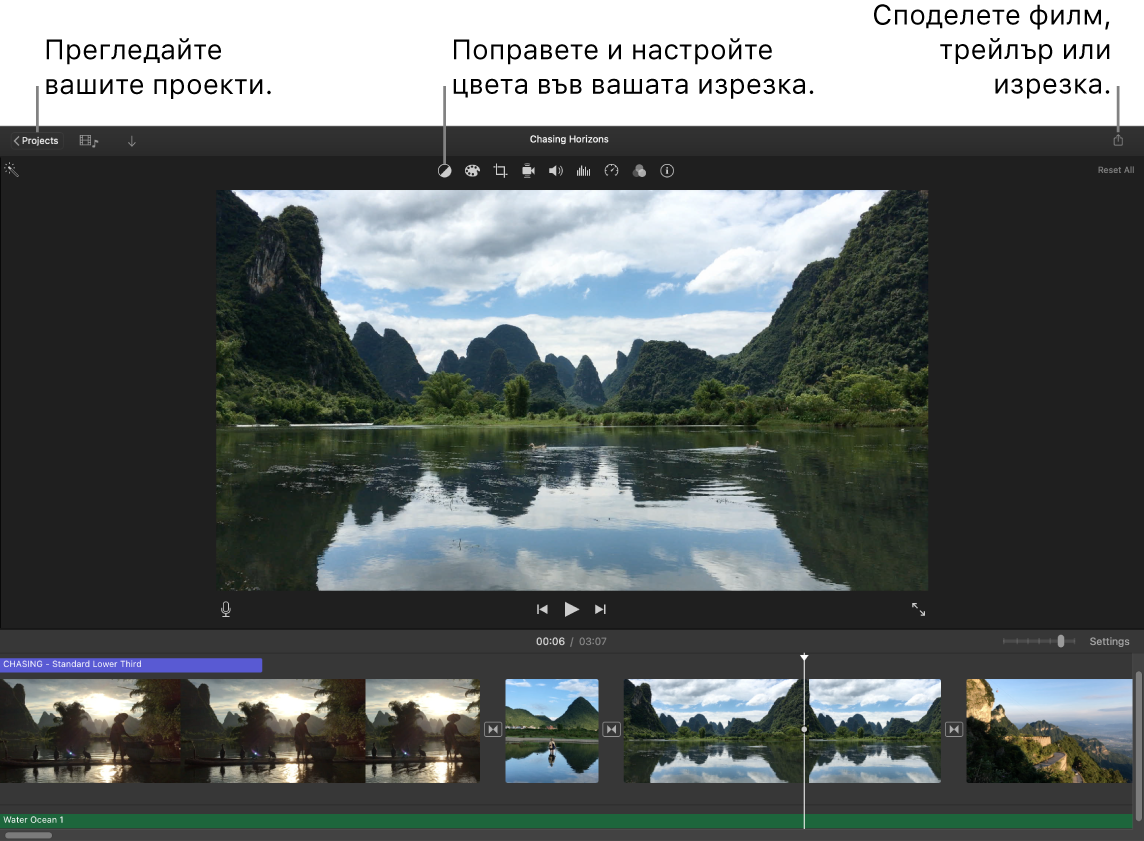The image size is (1144, 841).
Task: Open the Color Balance tool
Action: click(445, 170)
